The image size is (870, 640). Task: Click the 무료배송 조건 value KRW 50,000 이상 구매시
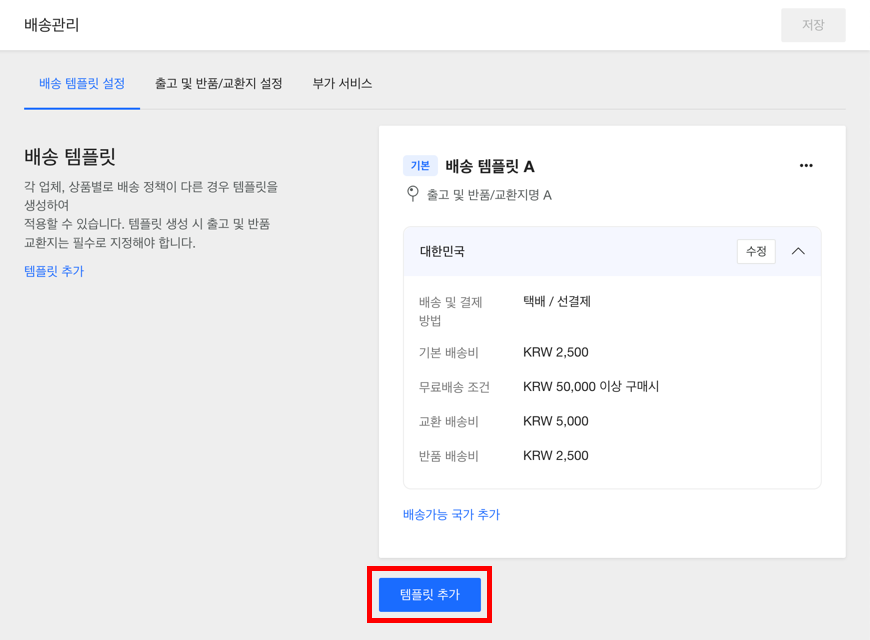591,387
